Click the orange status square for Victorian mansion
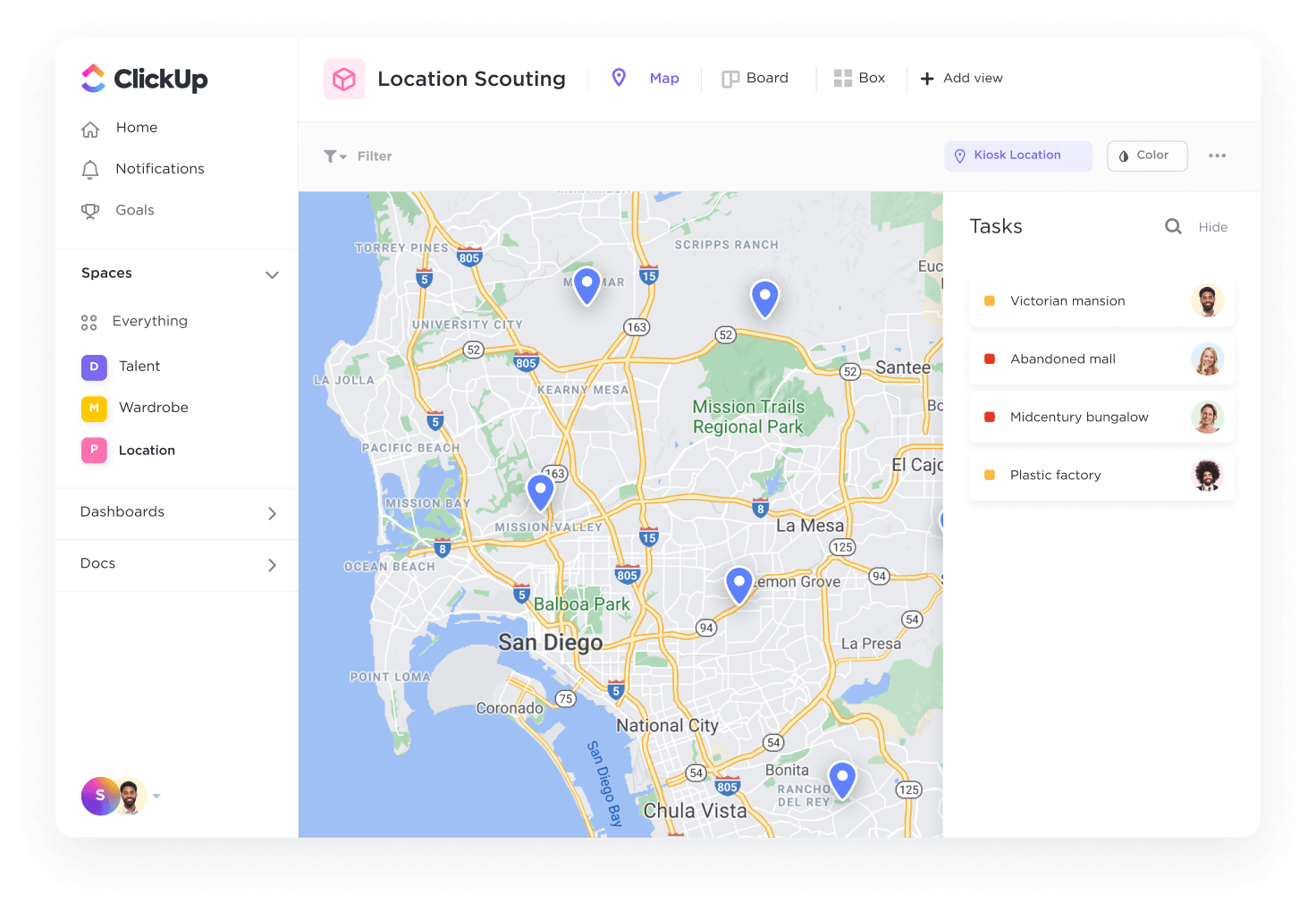 [990, 301]
